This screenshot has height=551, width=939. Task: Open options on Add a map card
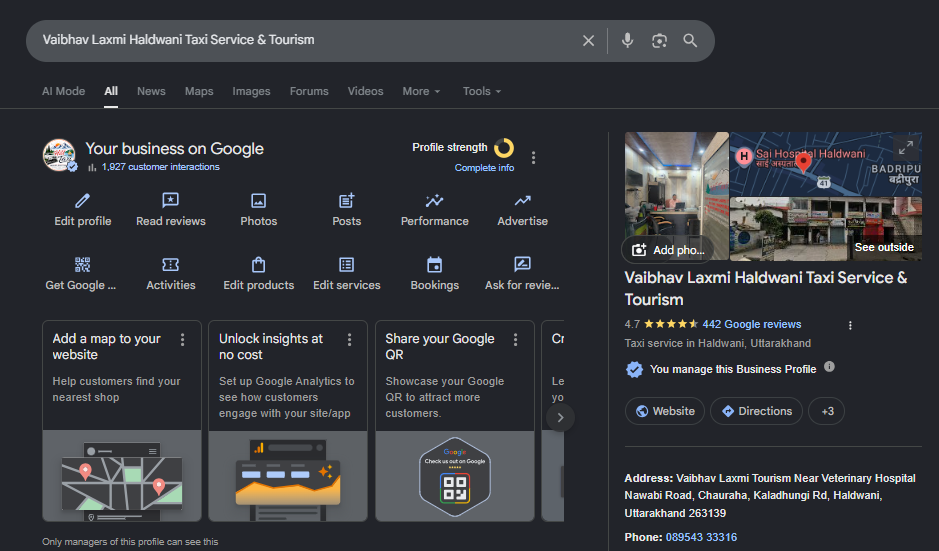(183, 340)
